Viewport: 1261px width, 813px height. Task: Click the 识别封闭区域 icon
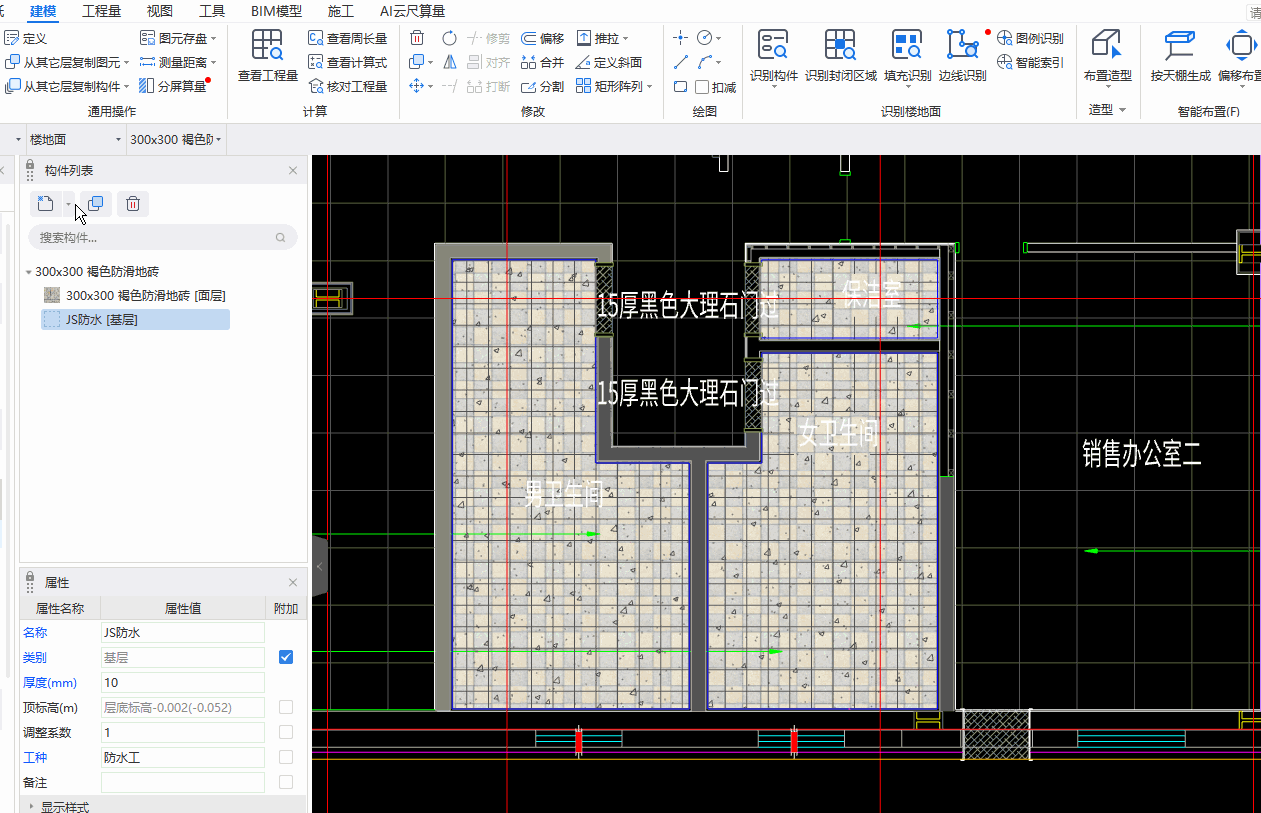click(840, 56)
